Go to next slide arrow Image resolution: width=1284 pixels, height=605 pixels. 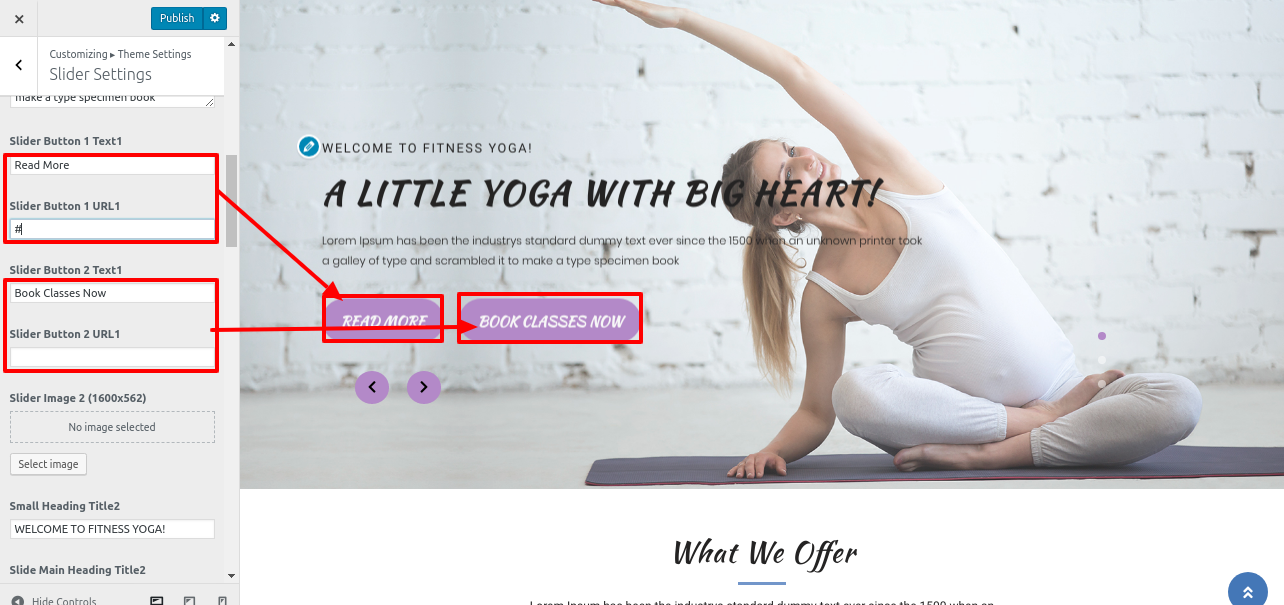click(x=424, y=386)
